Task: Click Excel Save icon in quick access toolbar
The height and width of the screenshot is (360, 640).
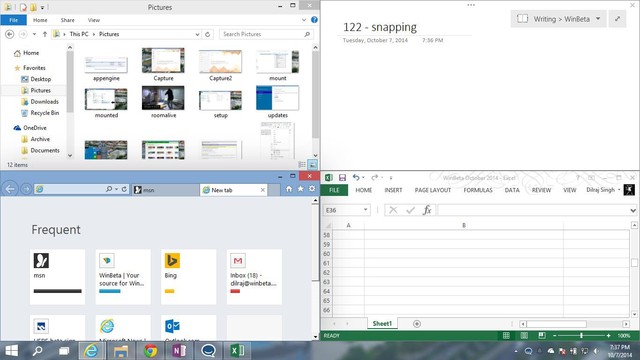Action: (x=342, y=178)
